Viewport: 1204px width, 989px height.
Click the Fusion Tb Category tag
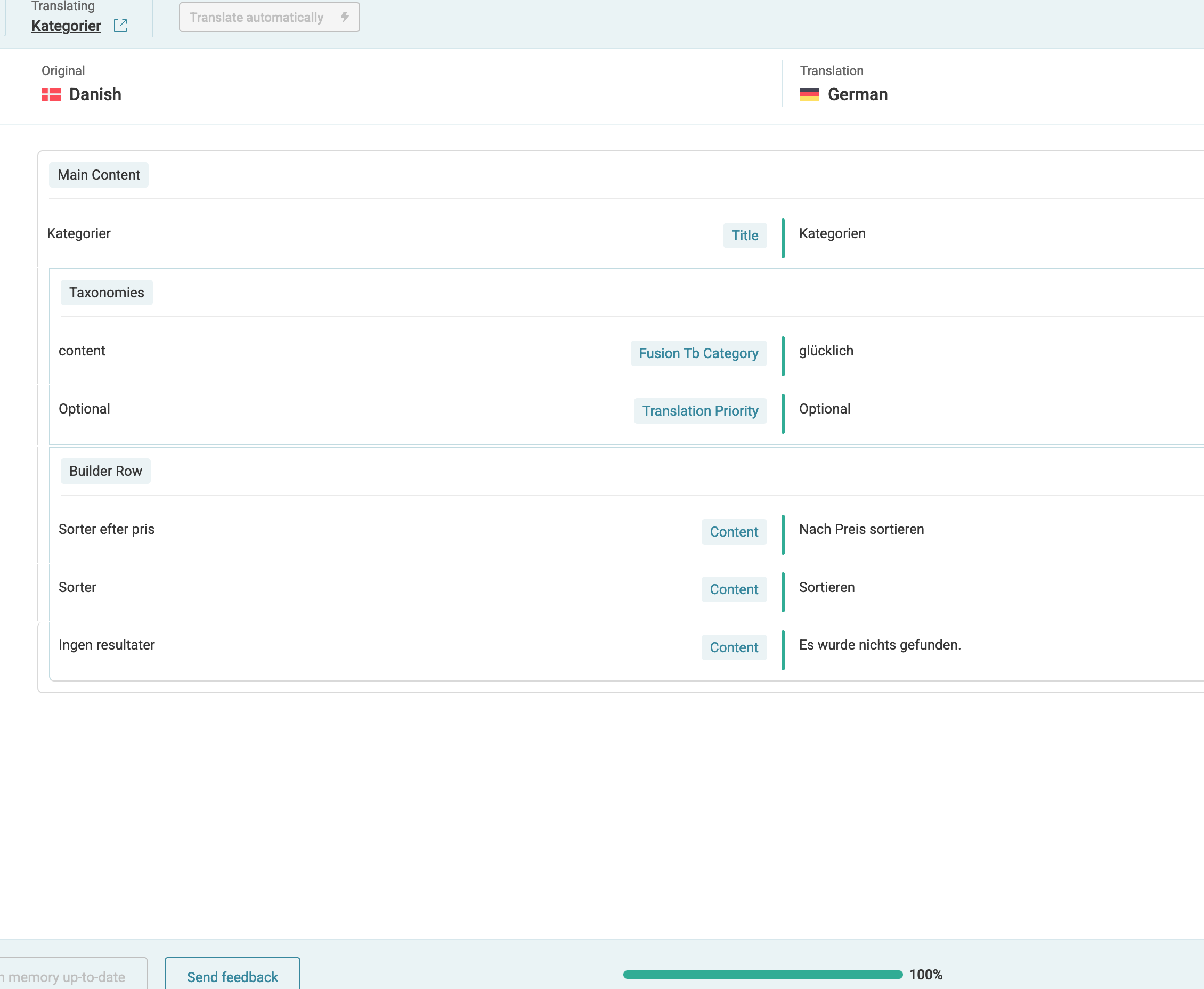pyautogui.click(x=698, y=353)
